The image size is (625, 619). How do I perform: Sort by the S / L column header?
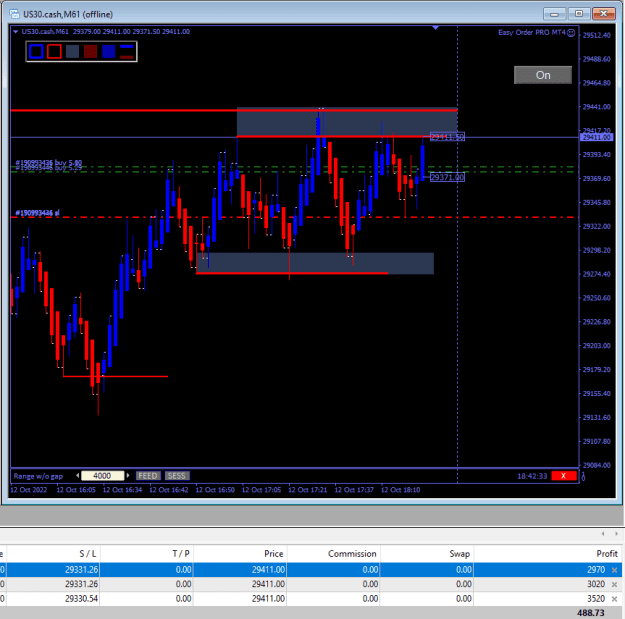pyautogui.click(x=53, y=554)
